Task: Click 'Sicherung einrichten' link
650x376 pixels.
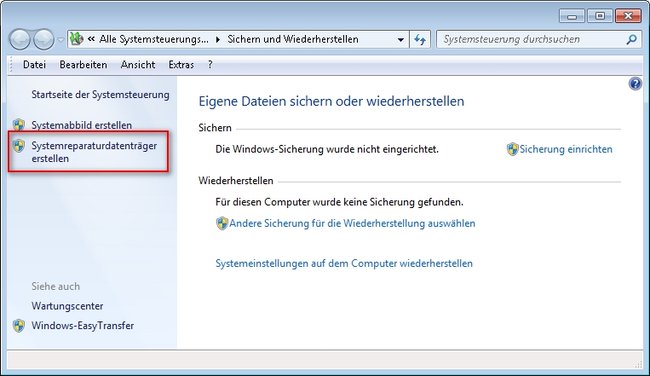Action: pos(566,149)
